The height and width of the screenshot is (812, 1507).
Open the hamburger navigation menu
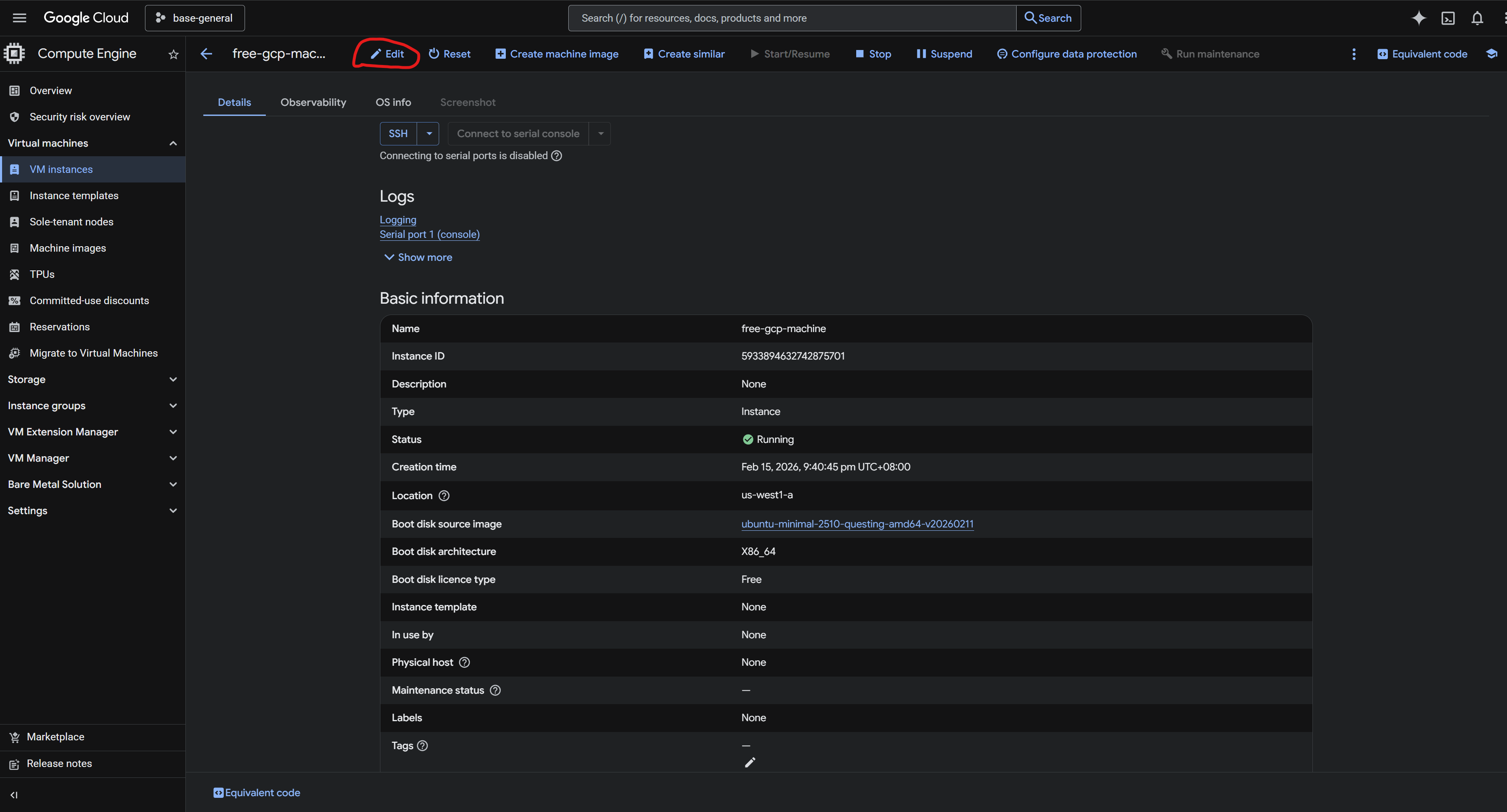click(19, 17)
